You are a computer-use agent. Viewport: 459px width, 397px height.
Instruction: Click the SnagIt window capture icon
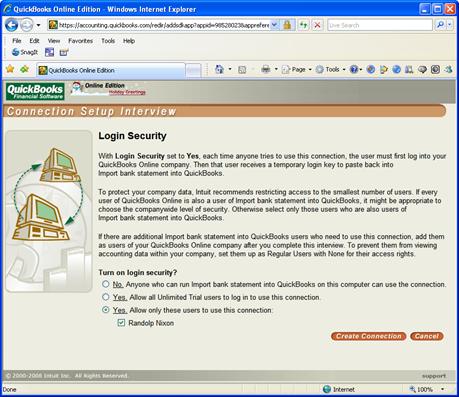[x=49, y=52]
